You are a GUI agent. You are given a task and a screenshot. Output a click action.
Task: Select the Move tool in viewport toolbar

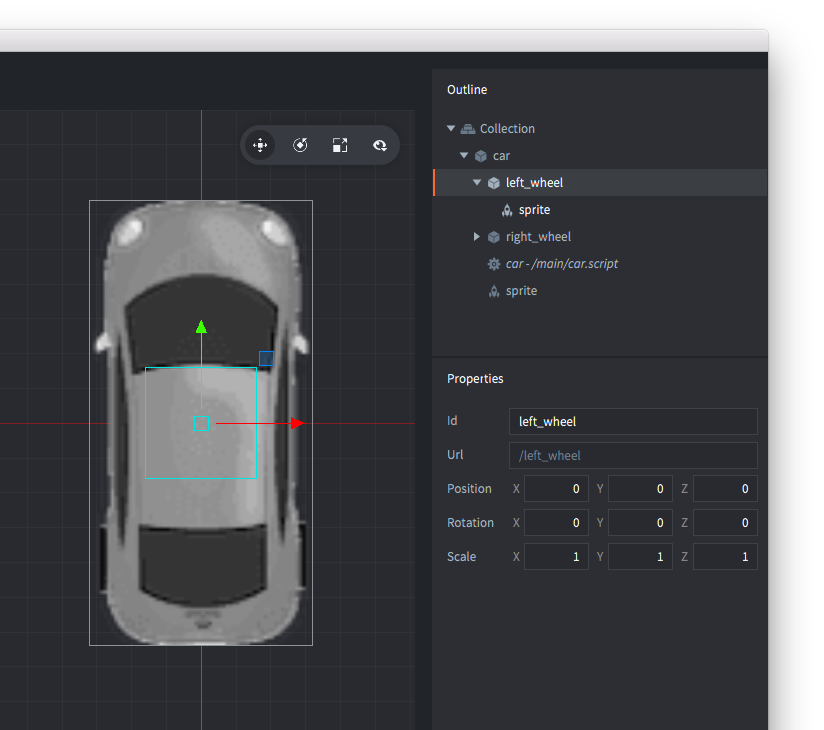260,145
